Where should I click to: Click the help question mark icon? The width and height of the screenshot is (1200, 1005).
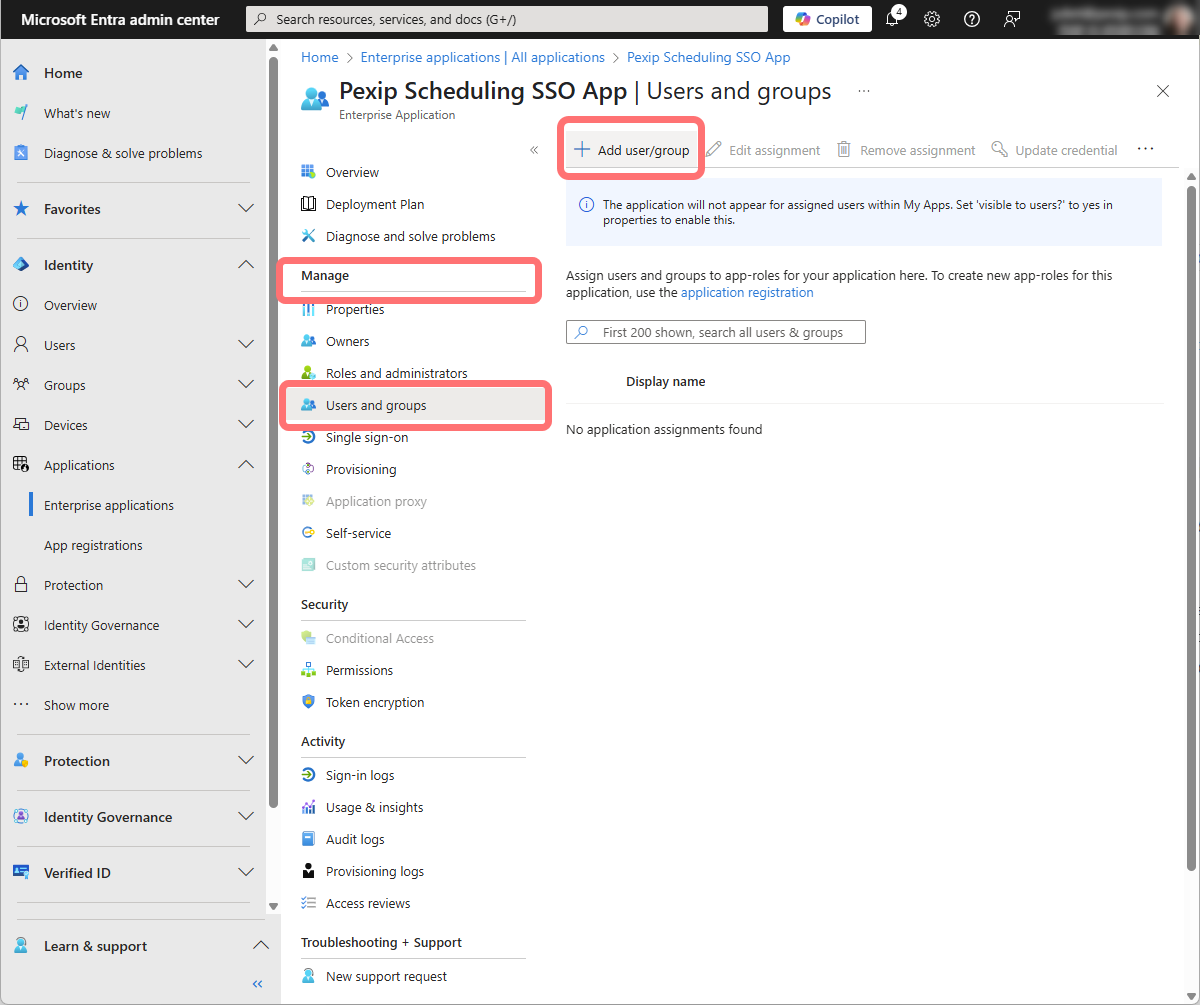[x=971, y=19]
